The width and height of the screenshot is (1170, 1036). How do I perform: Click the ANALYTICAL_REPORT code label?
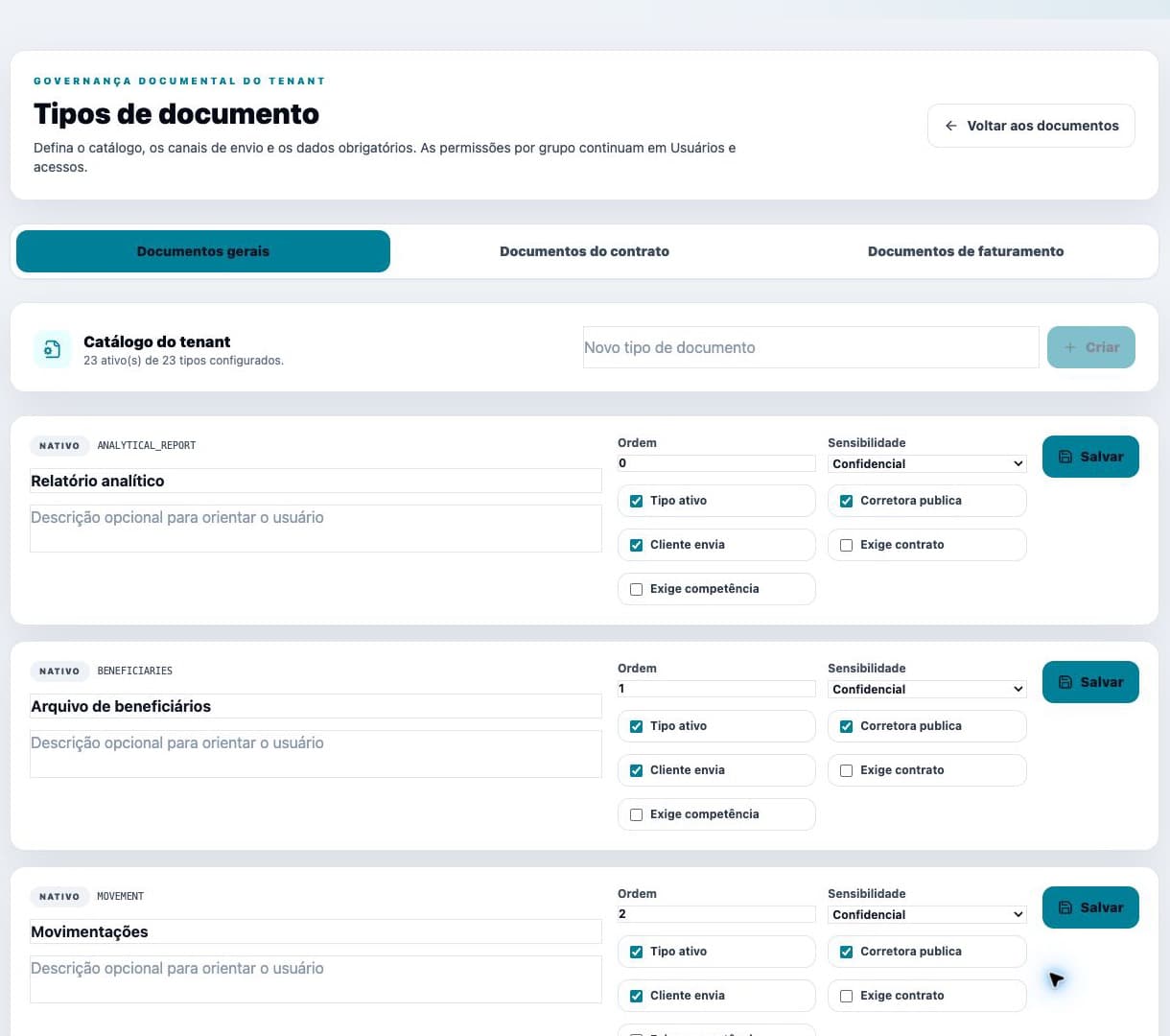tap(146, 445)
